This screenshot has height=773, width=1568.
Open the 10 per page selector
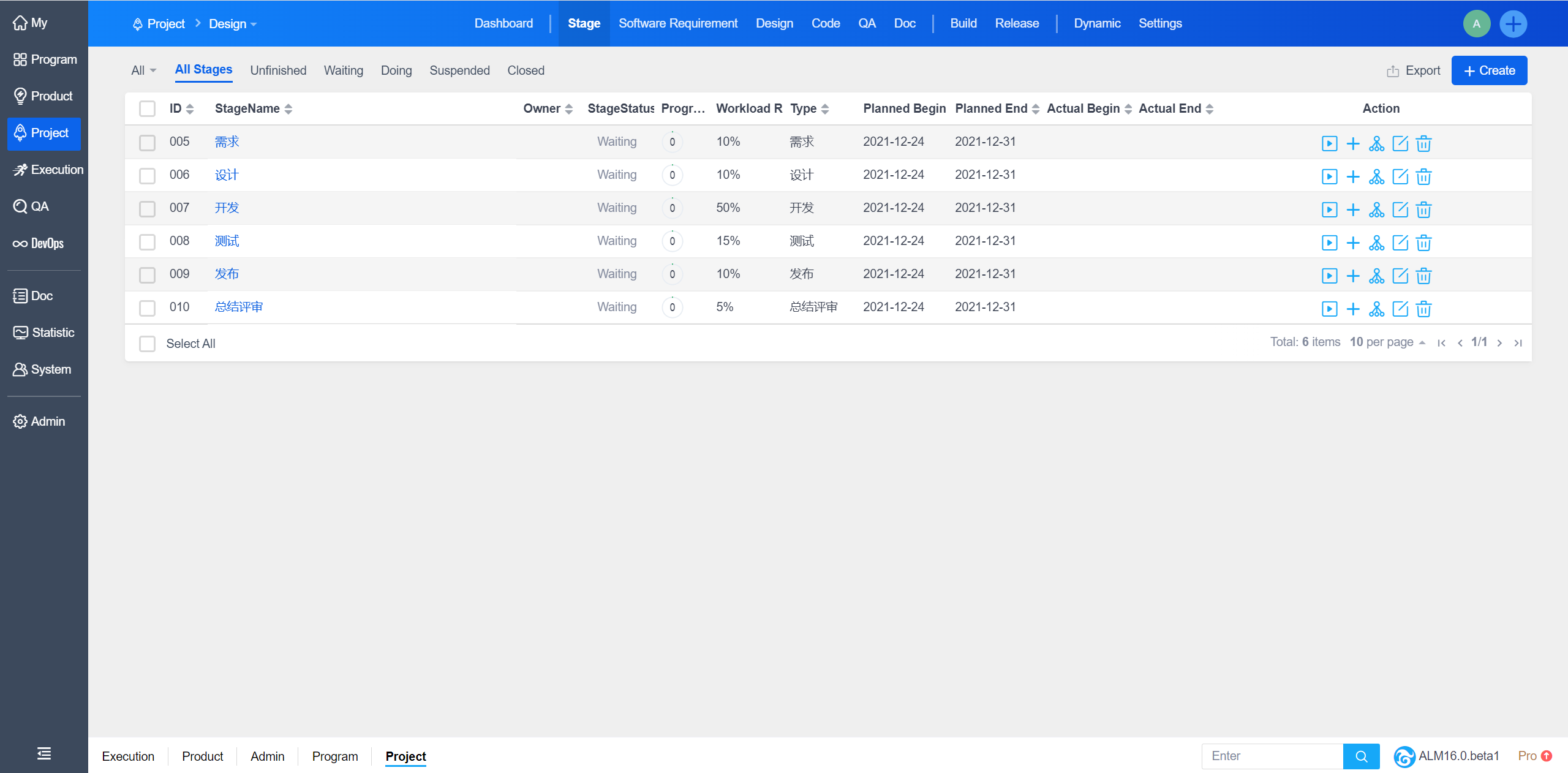coord(1387,342)
